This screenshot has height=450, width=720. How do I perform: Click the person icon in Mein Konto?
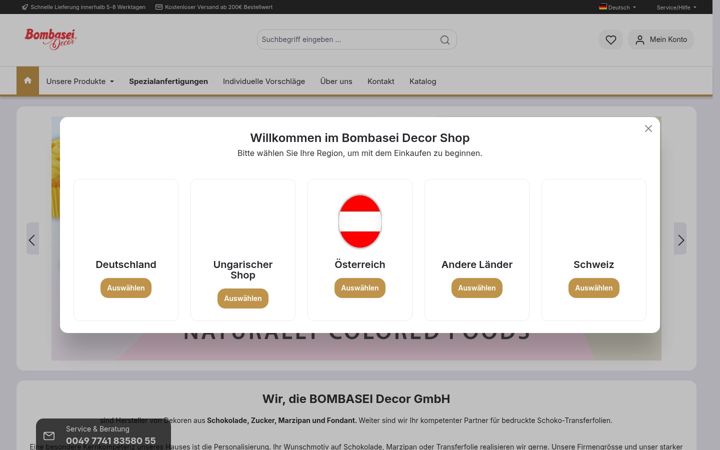[640, 40]
